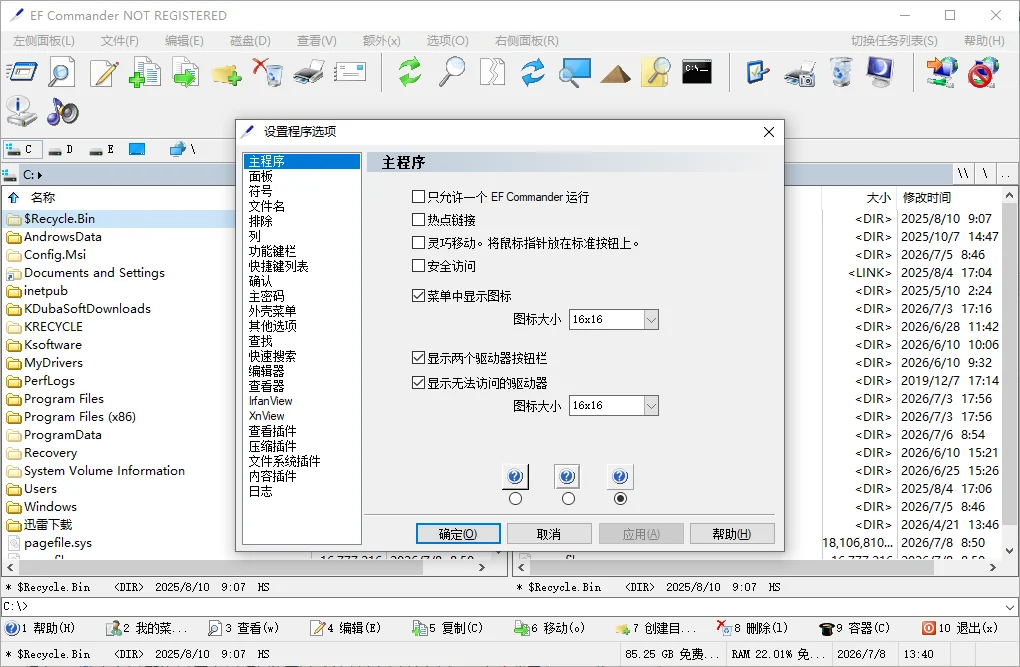Click the new folder icon with plus

coord(226,74)
